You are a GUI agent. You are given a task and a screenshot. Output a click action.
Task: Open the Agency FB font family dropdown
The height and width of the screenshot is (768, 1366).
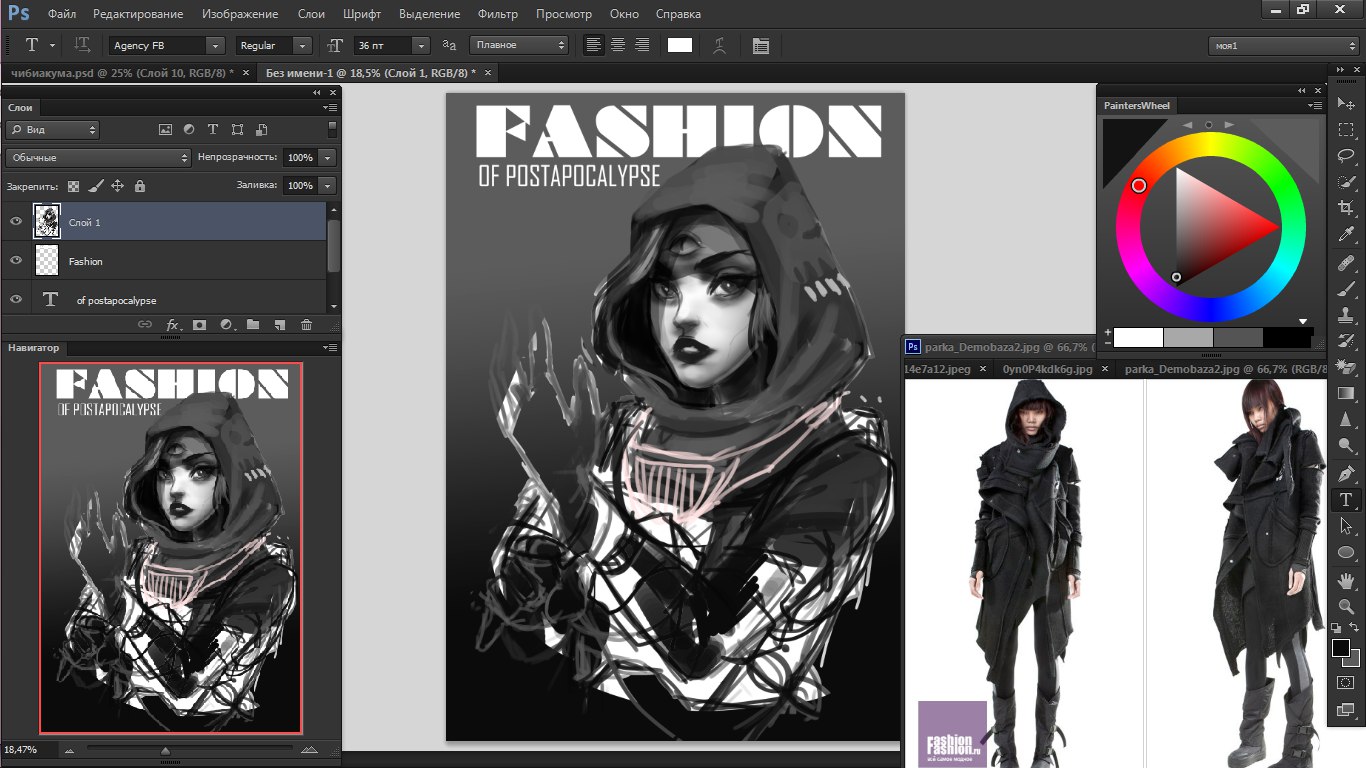[x=215, y=45]
